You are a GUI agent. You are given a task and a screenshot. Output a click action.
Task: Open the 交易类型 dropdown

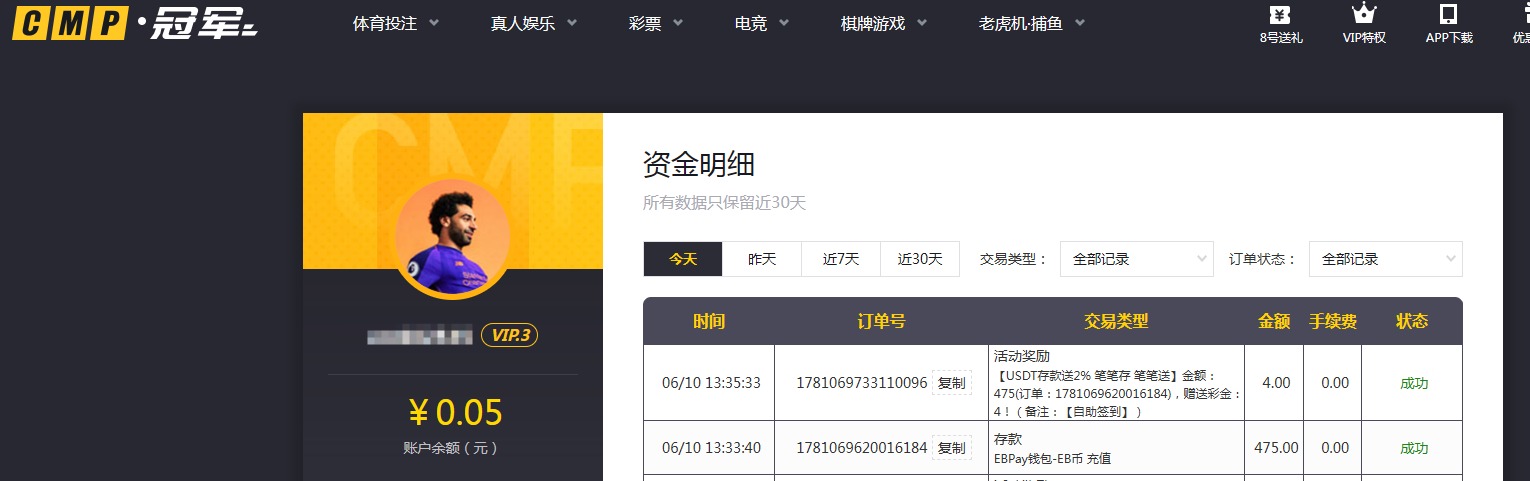[x=1136, y=259]
